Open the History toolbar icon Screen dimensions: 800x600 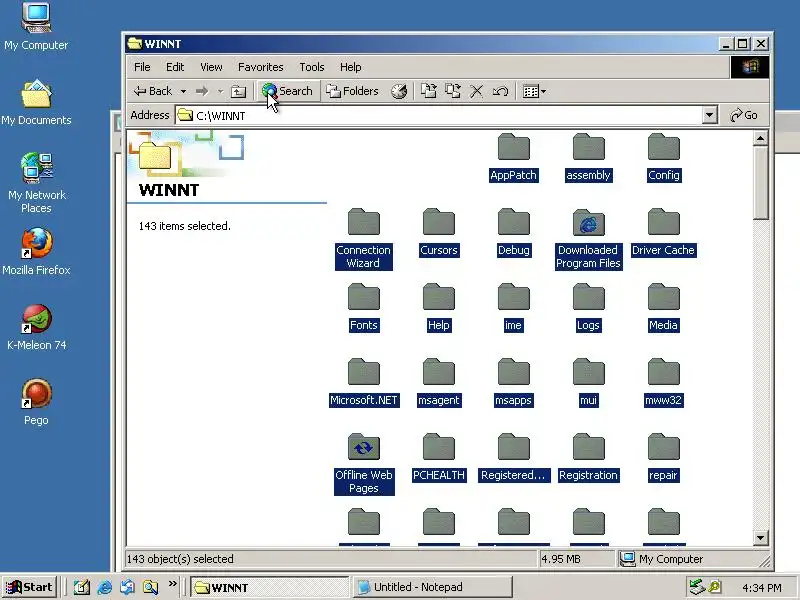point(399,91)
